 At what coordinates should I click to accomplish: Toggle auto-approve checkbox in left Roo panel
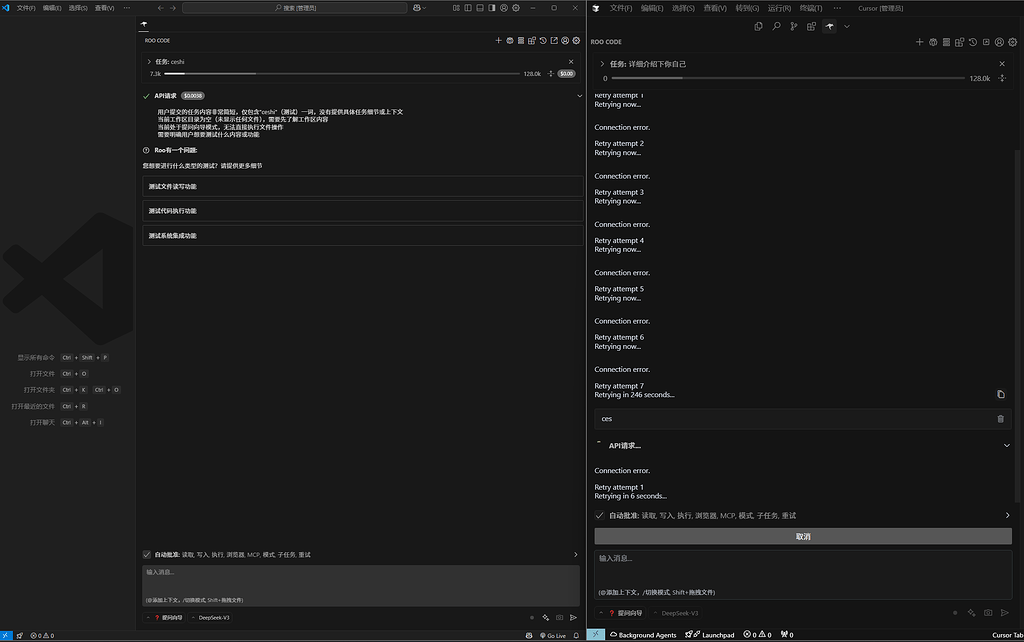click(x=146, y=554)
